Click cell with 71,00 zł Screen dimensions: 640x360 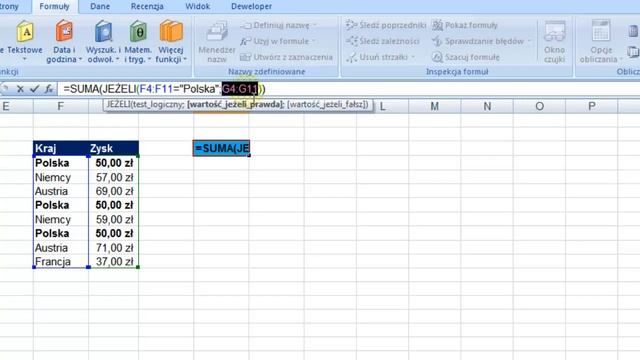[x=113, y=248]
